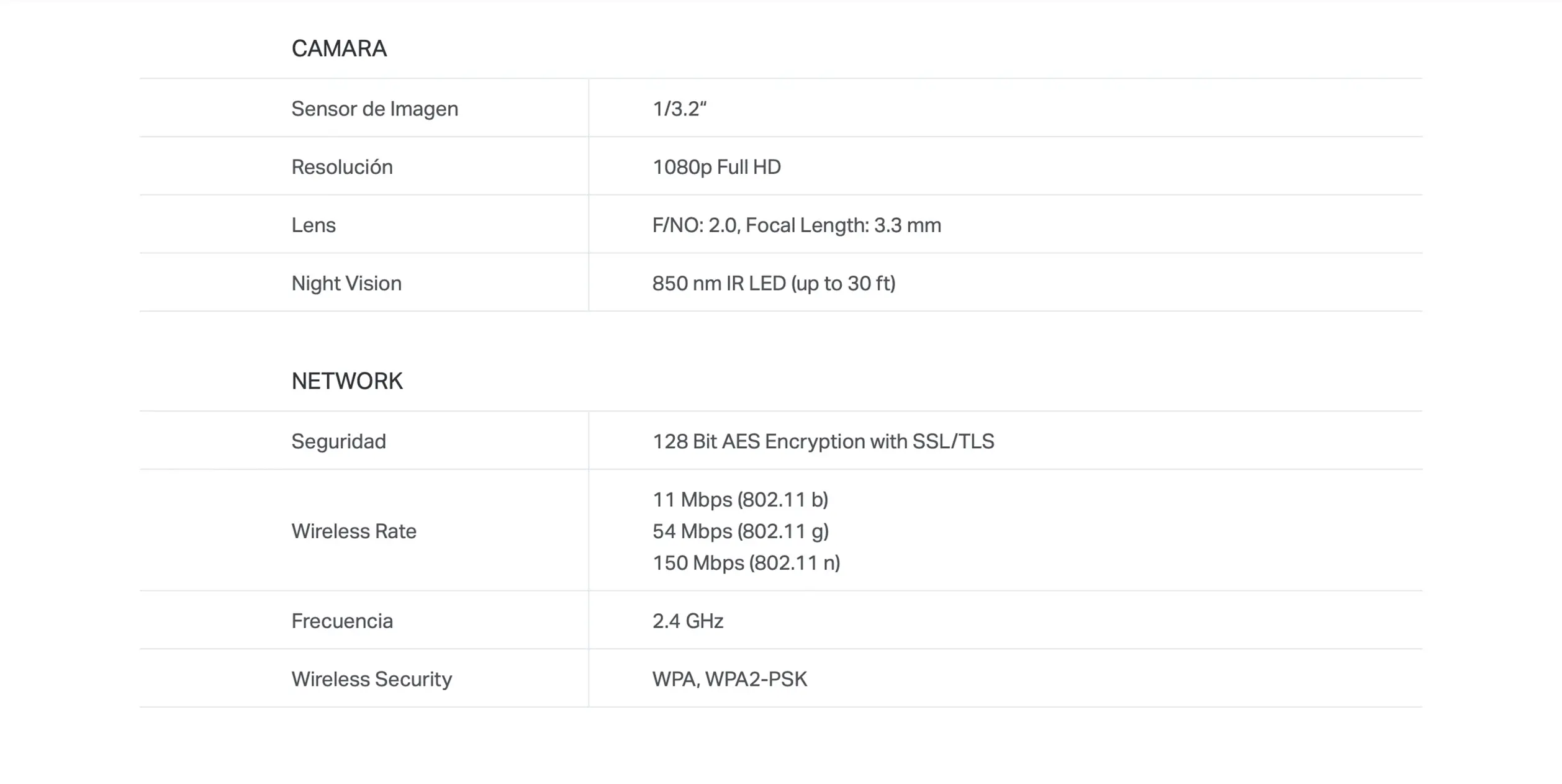1562x784 pixels.
Task: Click the 2.4 GHz frequency value
Action: coord(688,621)
